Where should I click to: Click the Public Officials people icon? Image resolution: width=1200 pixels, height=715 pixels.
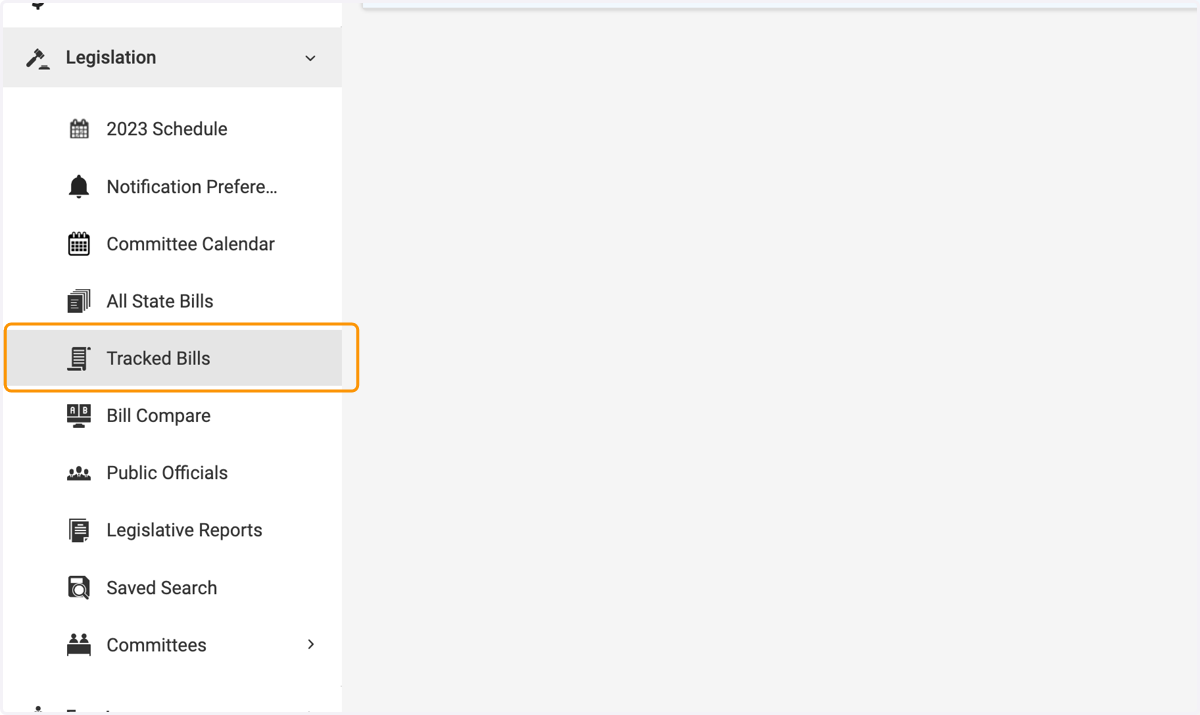click(x=79, y=473)
